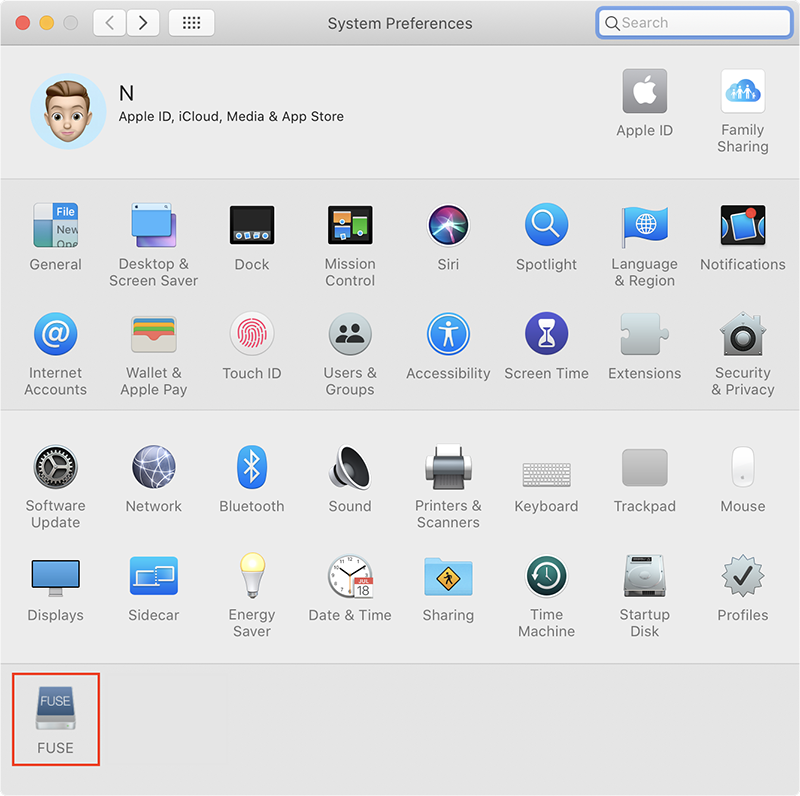
Task: Select the Siri preference pane
Action: tap(448, 225)
